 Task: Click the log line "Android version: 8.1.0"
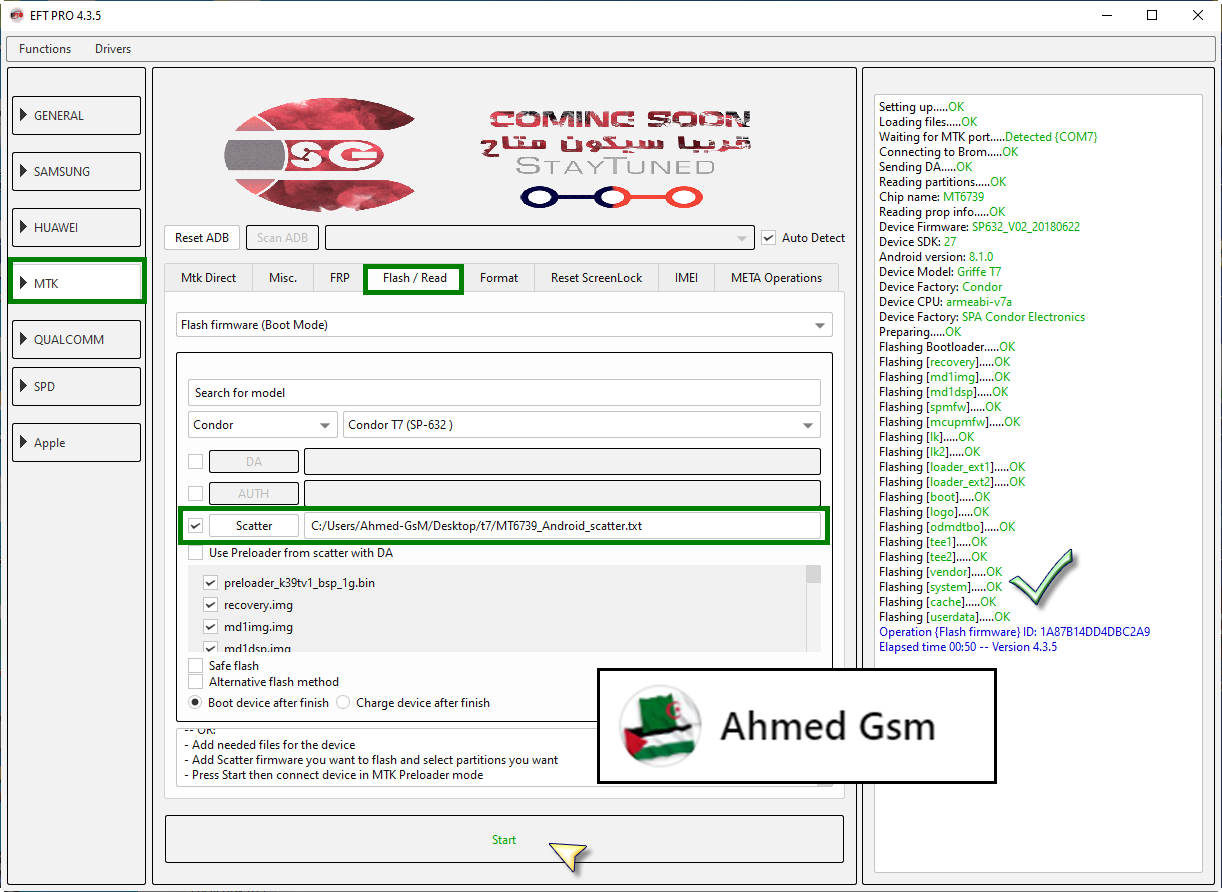(936, 257)
